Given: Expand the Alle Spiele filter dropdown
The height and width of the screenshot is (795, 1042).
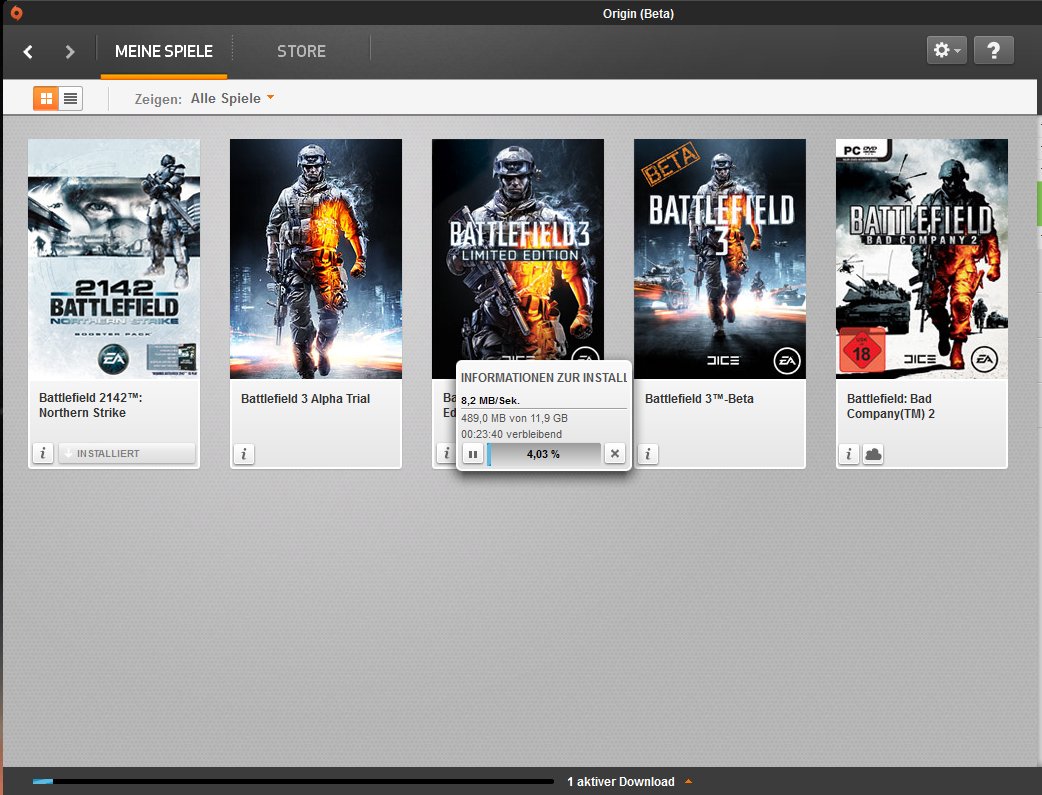Looking at the screenshot, I should (x=233, y=98).
